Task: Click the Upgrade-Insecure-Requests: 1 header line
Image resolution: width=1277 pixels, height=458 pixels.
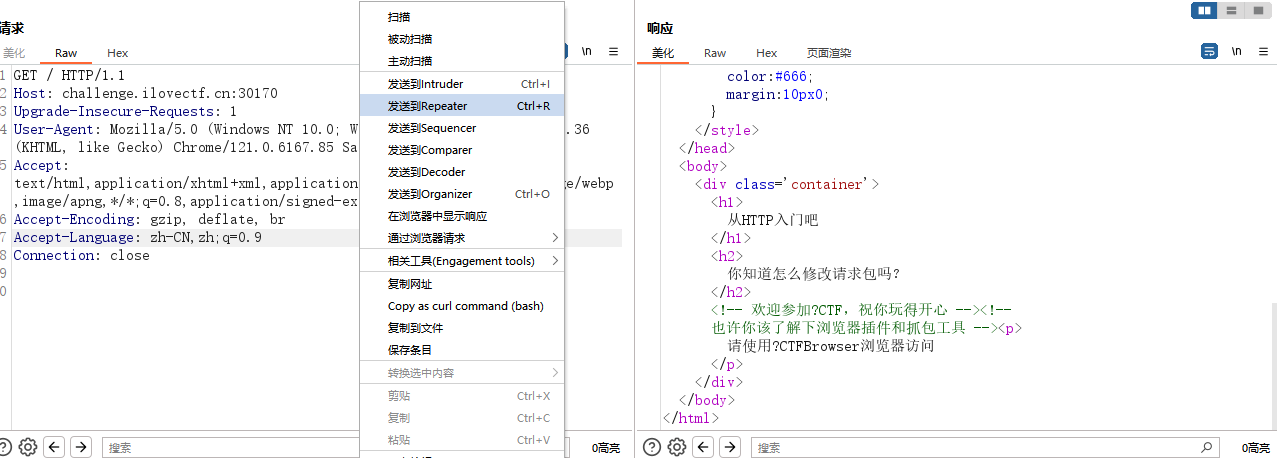Action: (x=125, y=111)
